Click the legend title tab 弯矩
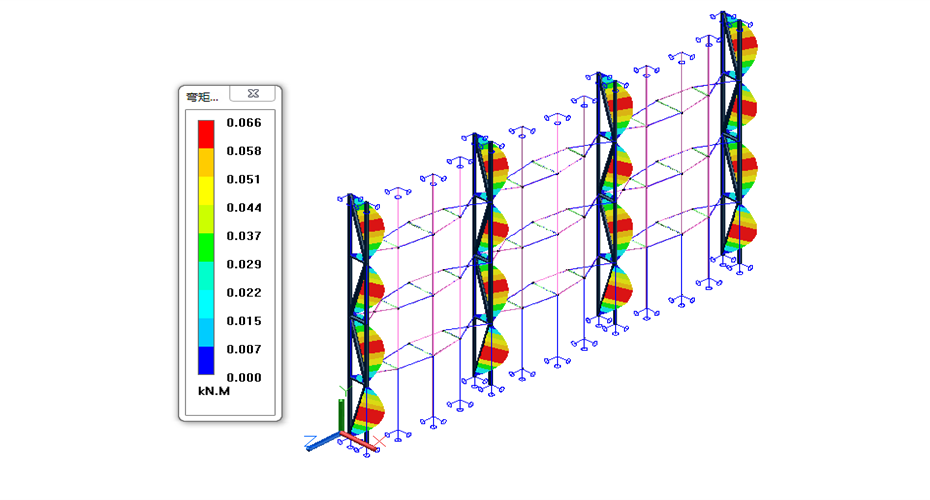 [x=202, y=97]
